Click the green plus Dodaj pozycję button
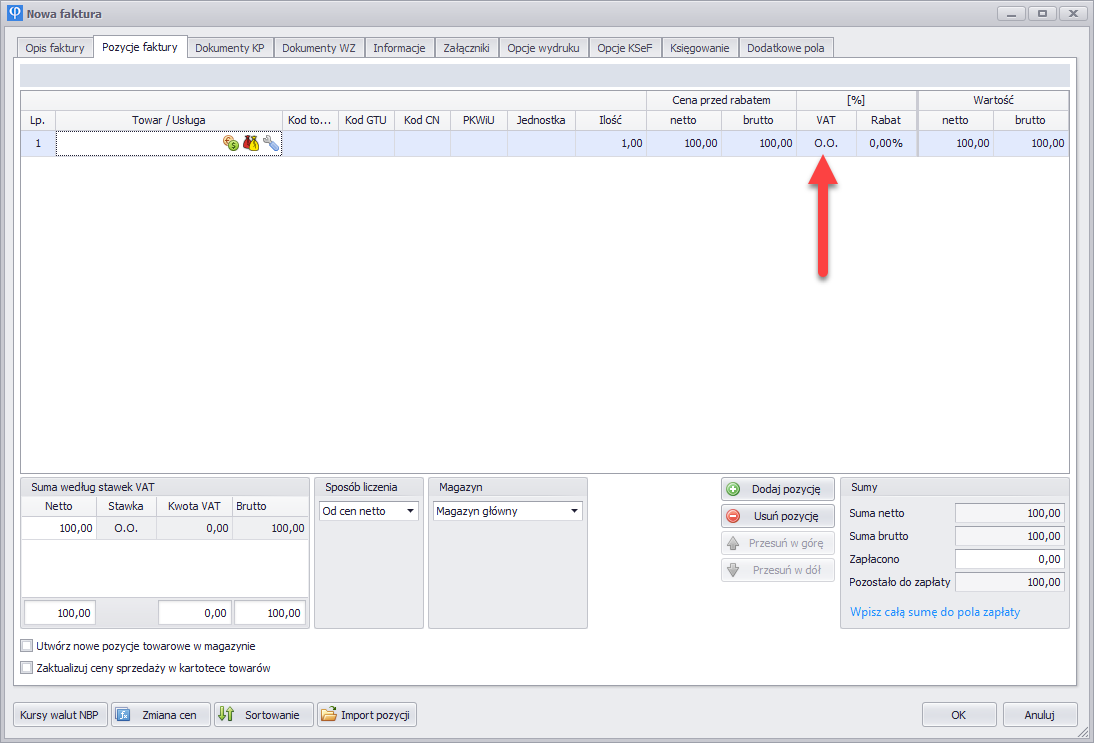This screenshot has height=743, width=1094. pyautogui.click(x=777, y=489)
